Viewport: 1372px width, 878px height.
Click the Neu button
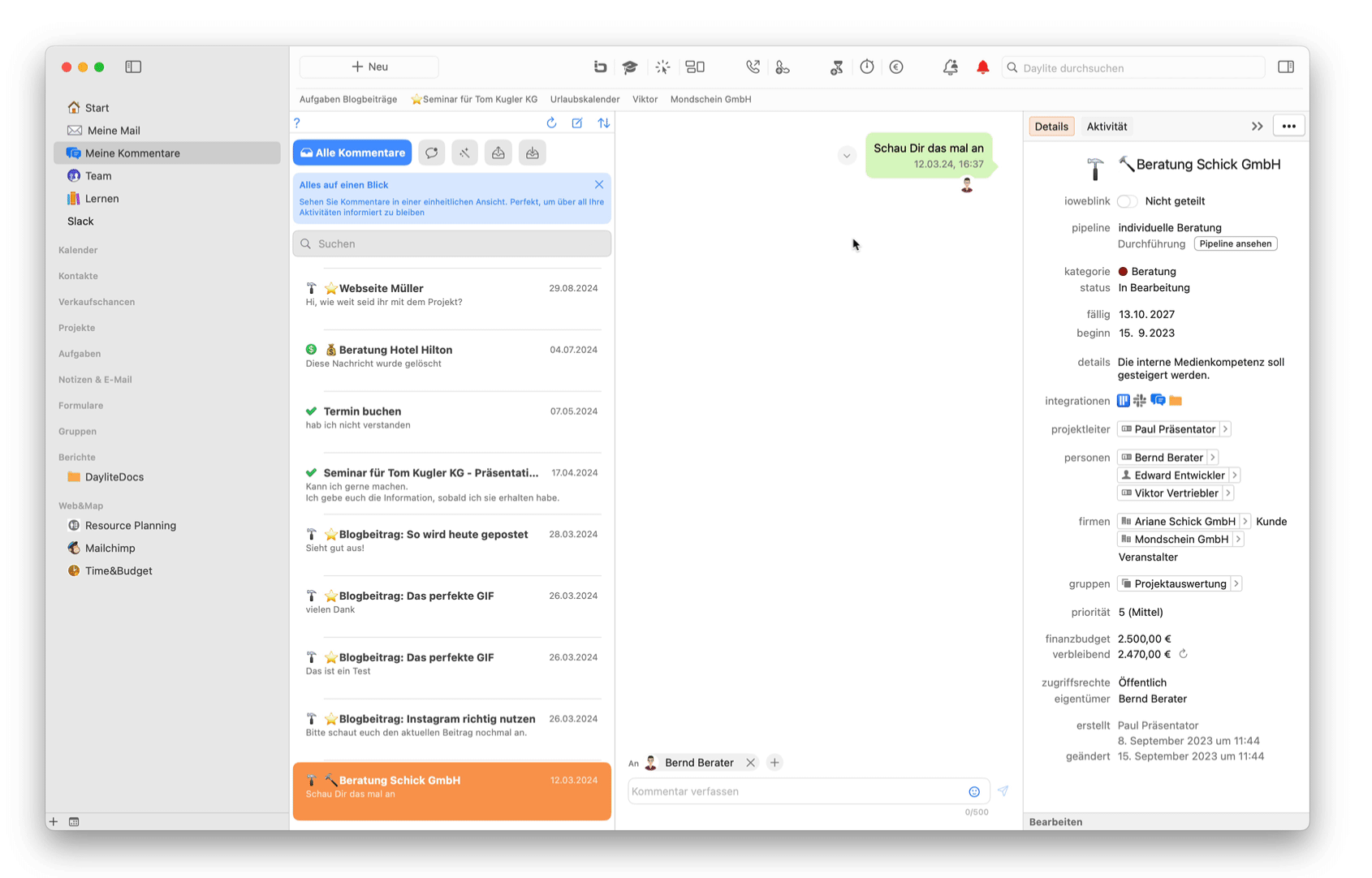tap(369, 67)
